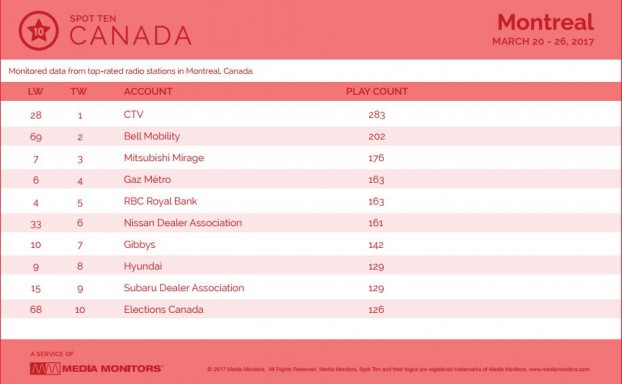Screen dimensions: 622x384
Task: Click the Spot Ten star logo
Action: click(38, 31)
